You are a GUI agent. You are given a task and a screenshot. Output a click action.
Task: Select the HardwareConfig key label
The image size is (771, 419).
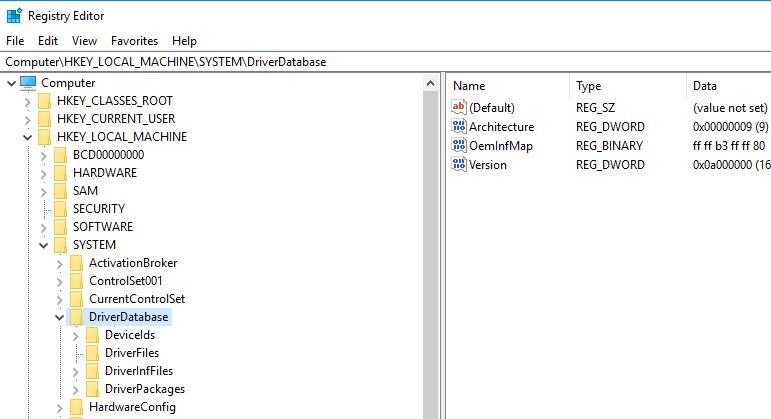tap(132, 407)
